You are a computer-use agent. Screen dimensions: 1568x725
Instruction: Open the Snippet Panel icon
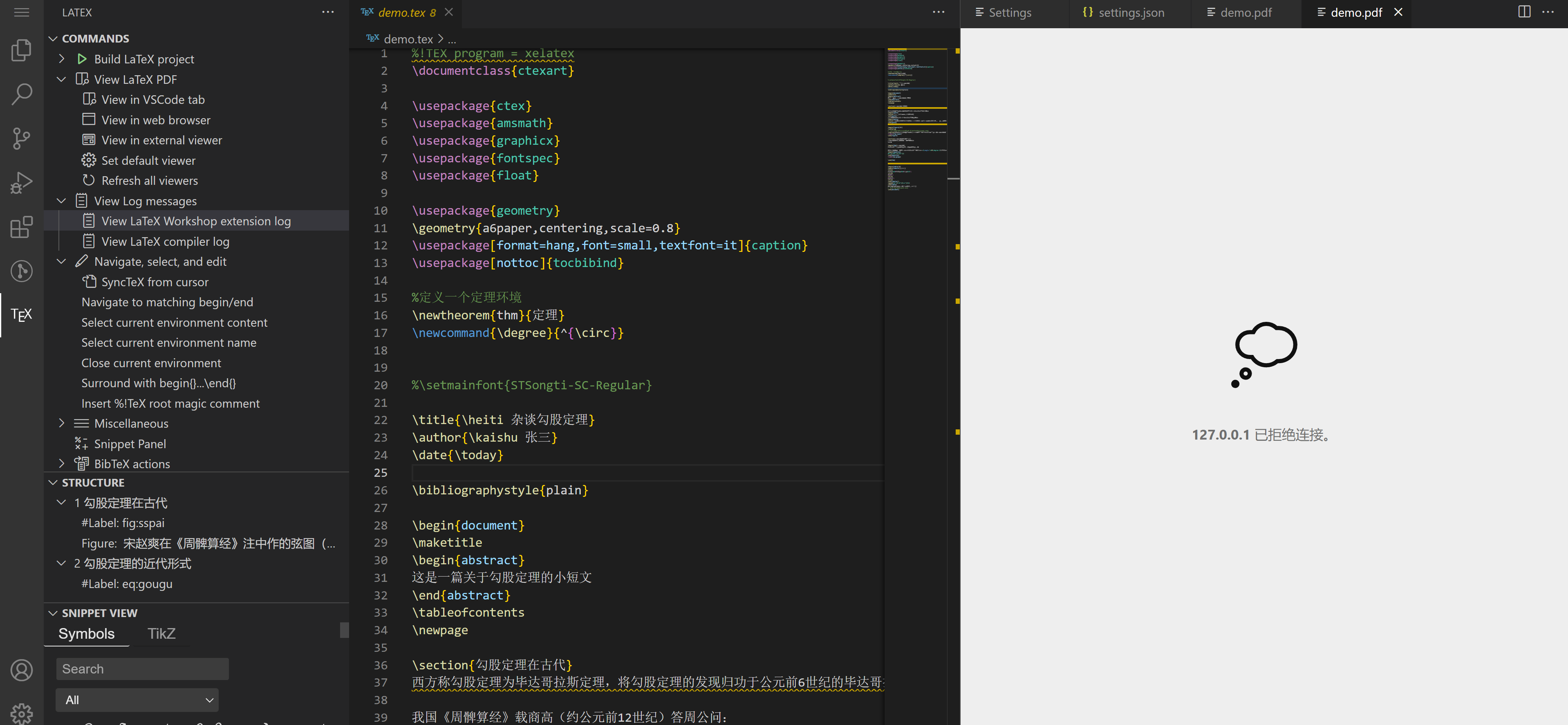pos(82,443)
